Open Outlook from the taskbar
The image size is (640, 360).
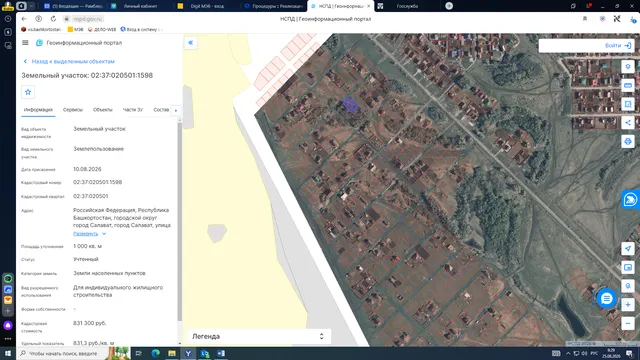click(x=204, y=353)
